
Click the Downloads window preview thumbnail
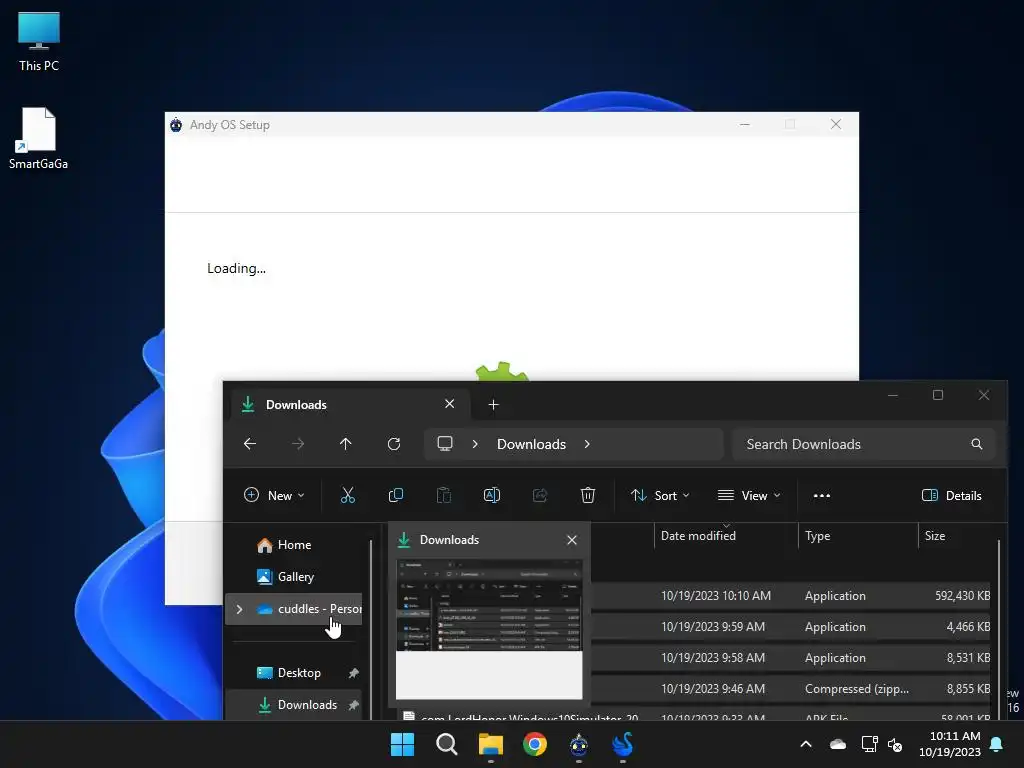click(x=489, y=629)
